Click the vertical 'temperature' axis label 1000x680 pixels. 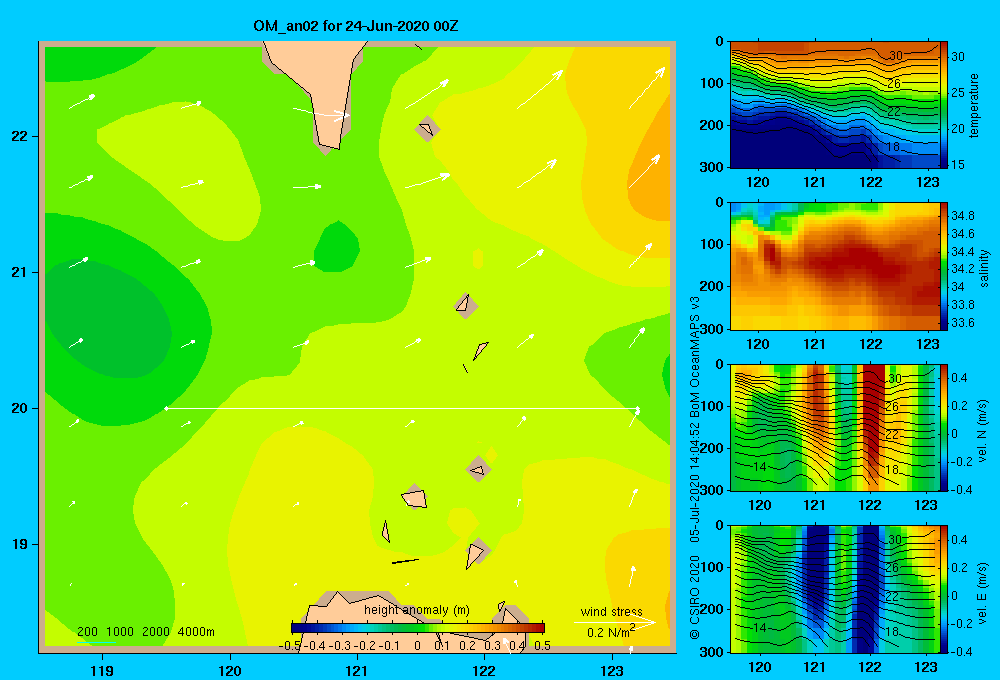click(x=973, y=105)
